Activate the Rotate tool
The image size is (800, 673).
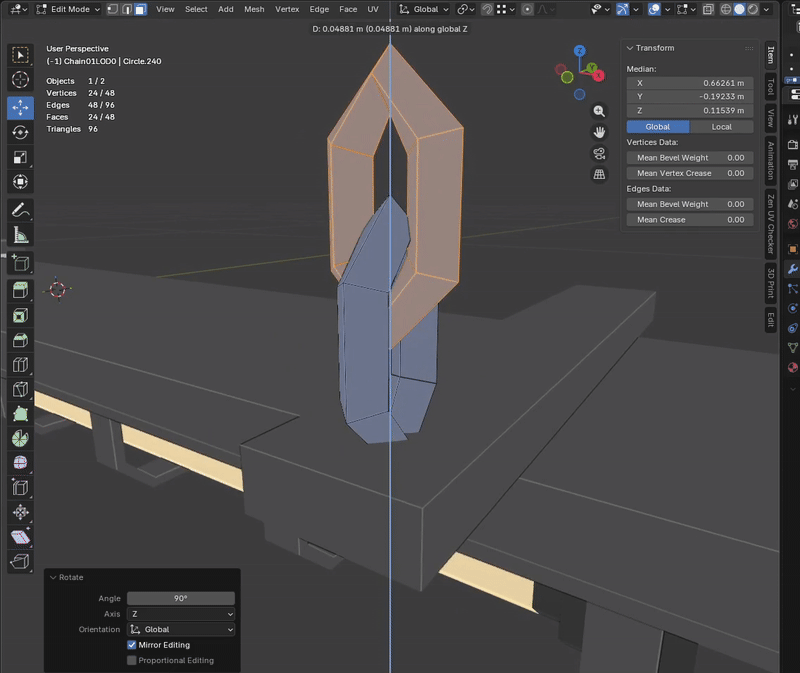pos(20,132)
